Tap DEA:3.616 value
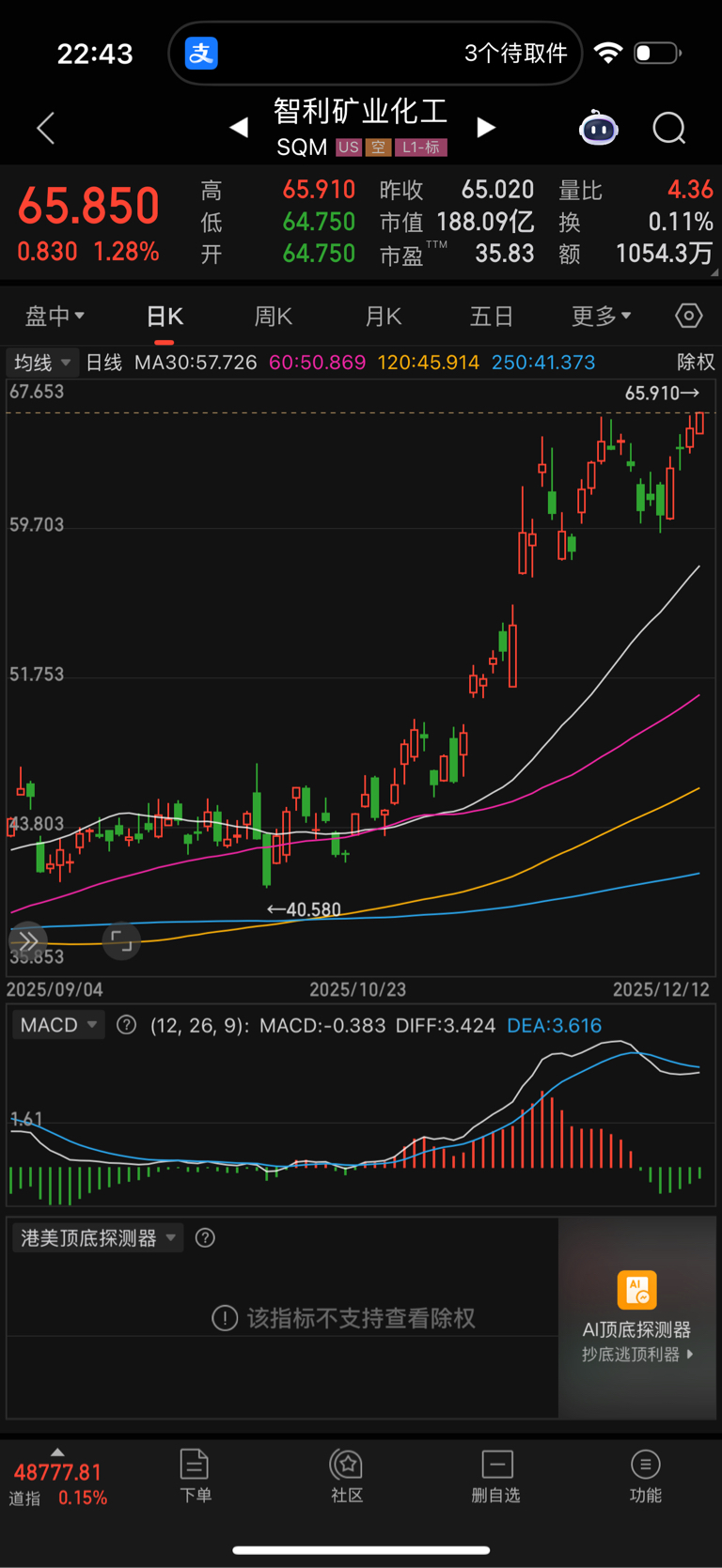 pos(555,1025)
